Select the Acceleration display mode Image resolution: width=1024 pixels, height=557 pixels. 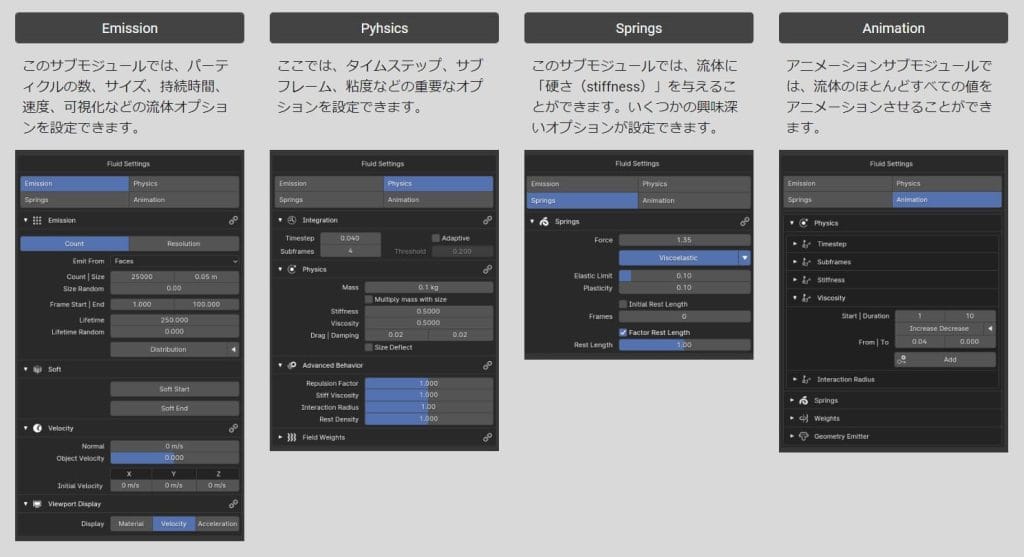pyautogui.click(x=217, y=523)
